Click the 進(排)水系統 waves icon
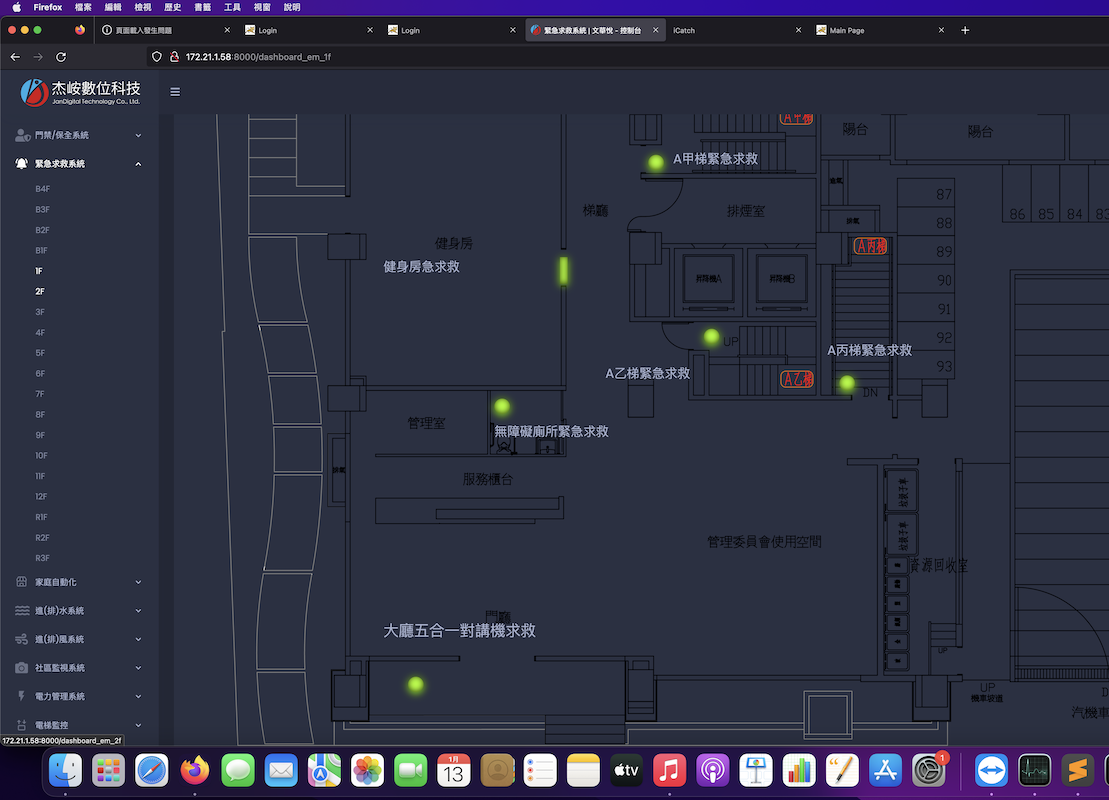 (x=22, y=610)
